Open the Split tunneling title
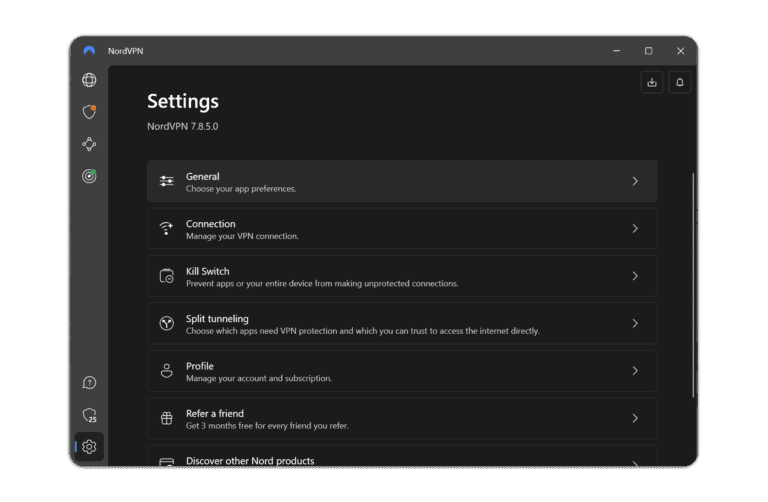Image resolution: width=768 pixels, height=502 pixels. click(x=217, y=319)
